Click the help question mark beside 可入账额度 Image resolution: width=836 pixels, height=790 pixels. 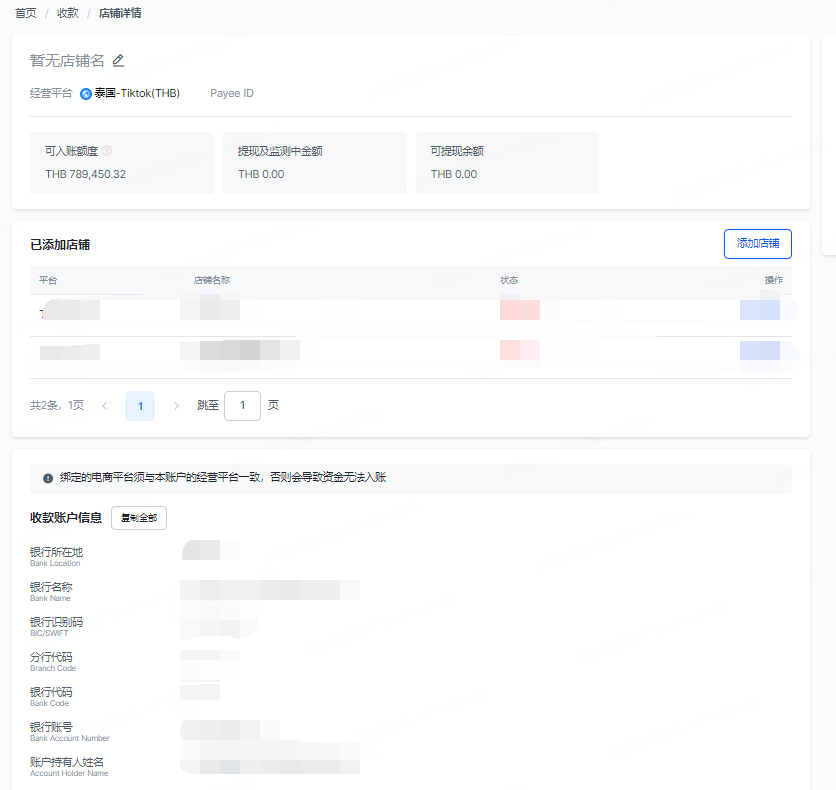tap(107, 151)
